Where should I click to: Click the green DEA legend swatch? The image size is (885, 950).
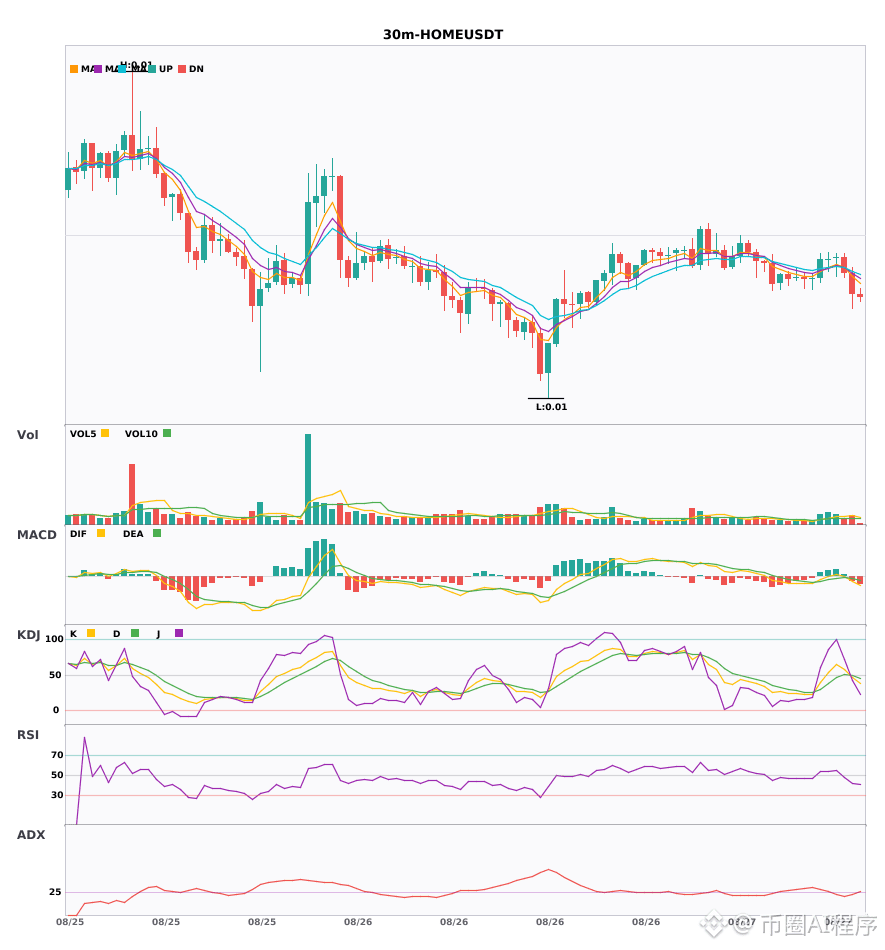(x=157, y=533)
